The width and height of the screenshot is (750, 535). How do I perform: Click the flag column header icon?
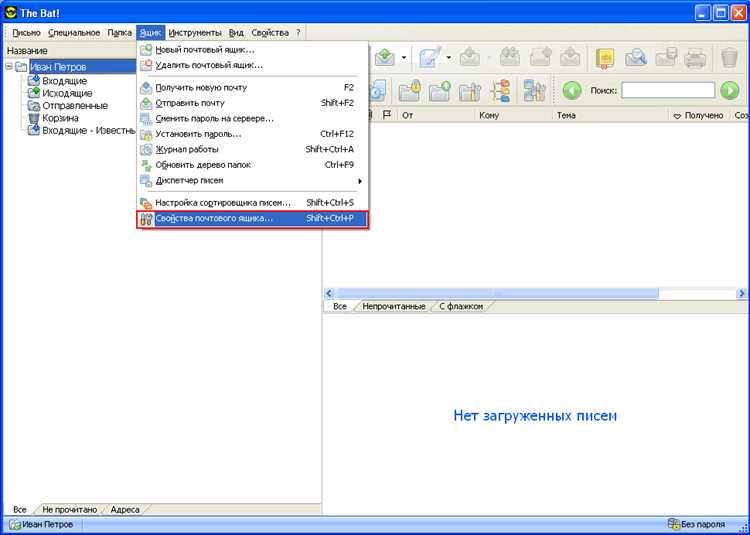[387, 115]
